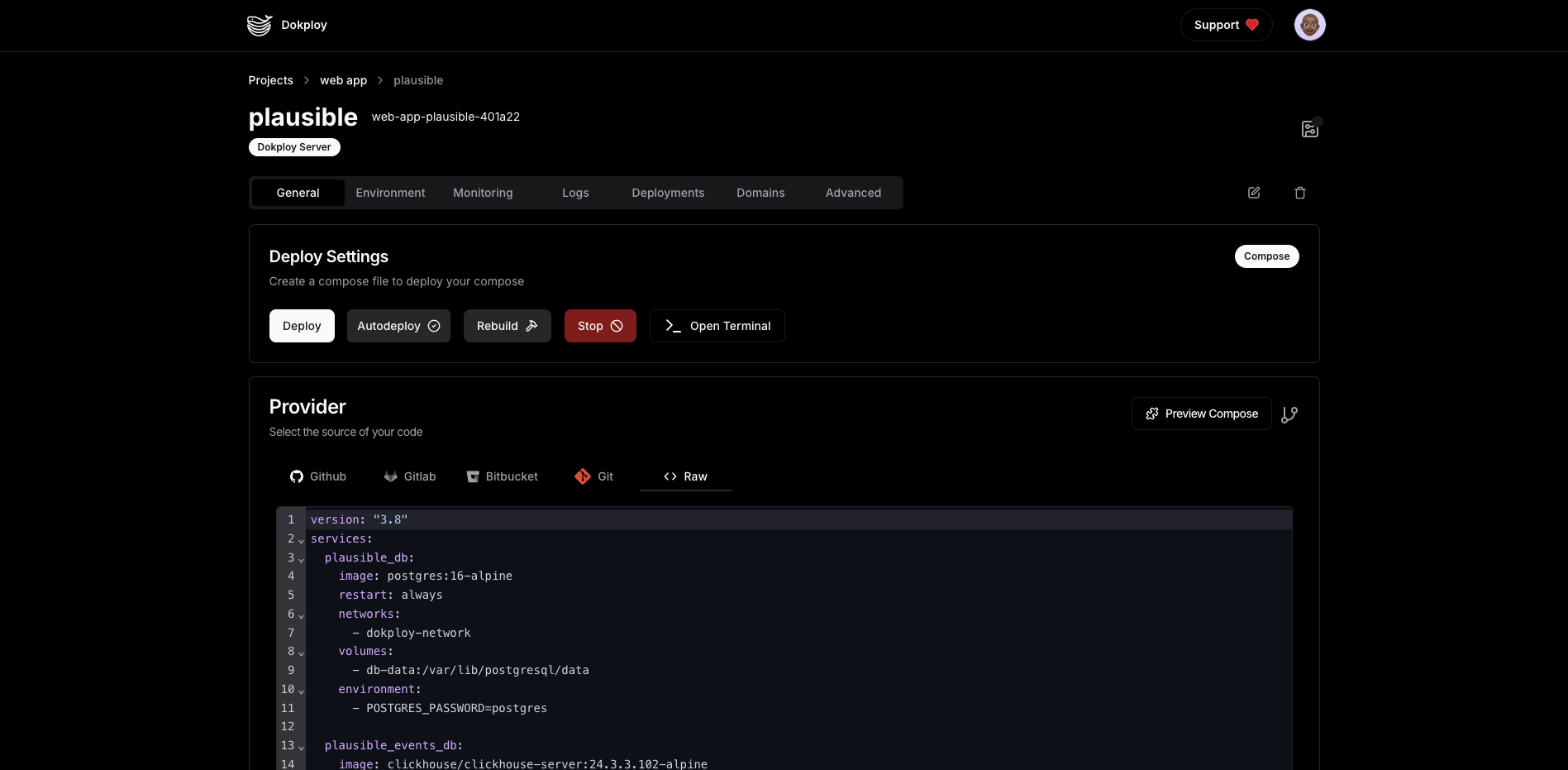The height and width of the screenshot is (770, 1568).
Task: Toggle the Autodeploy button
Action: 398,326
